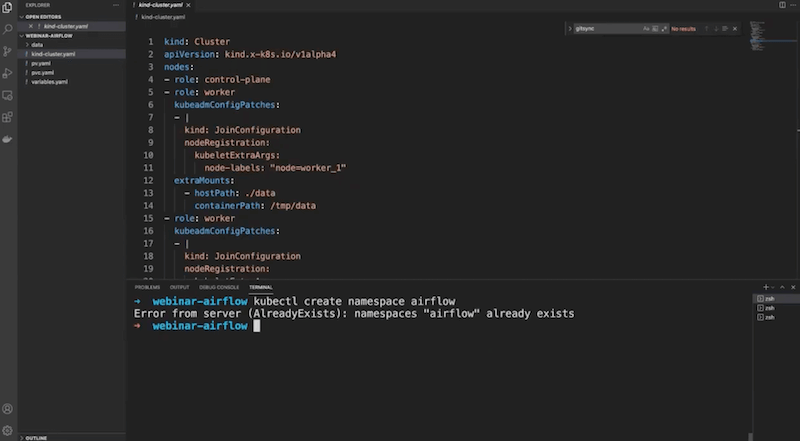Open pvc.yaml from the explorer
800x441 pixels.
click(x=41, y=72)
